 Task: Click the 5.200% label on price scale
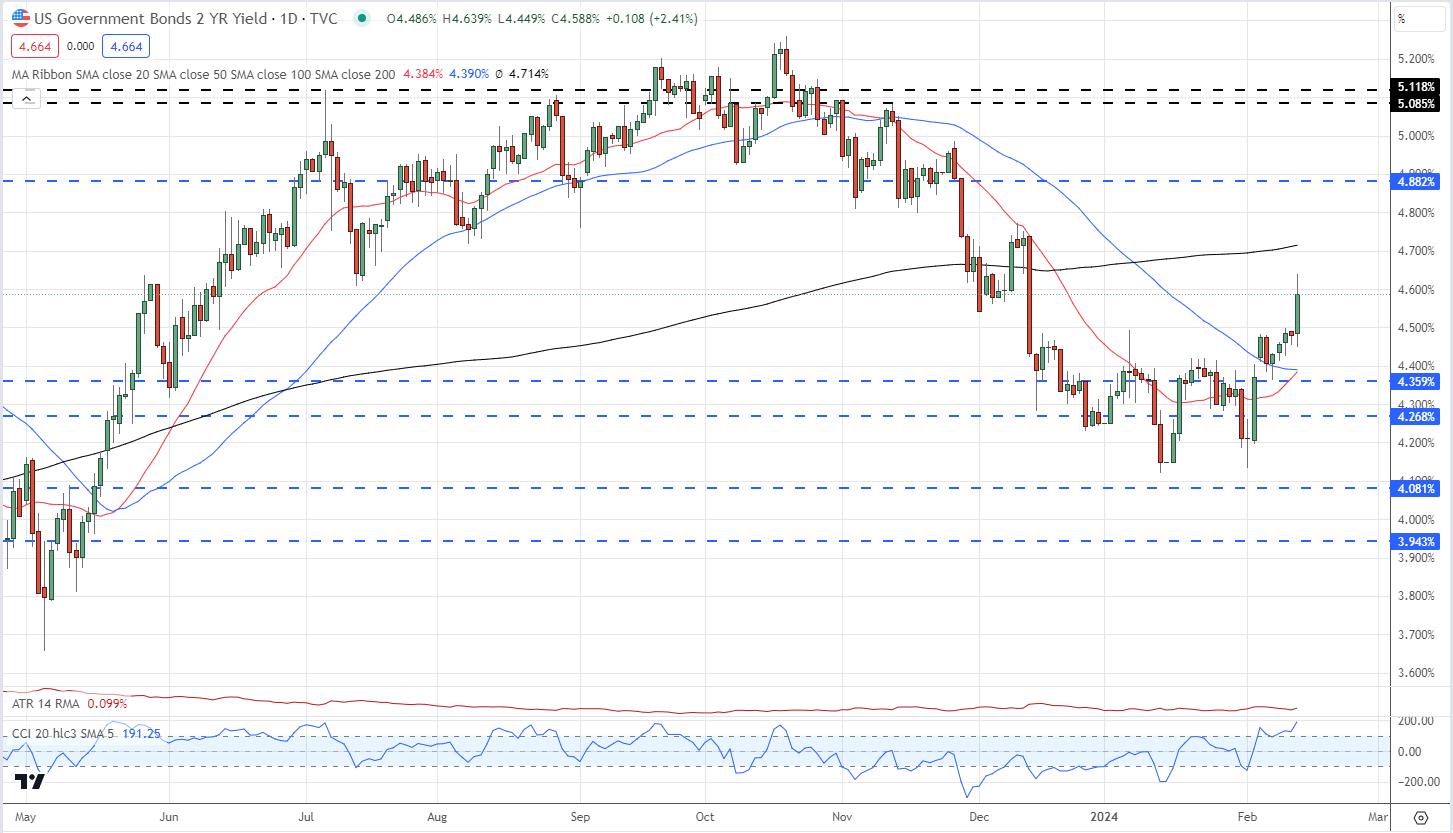(1418, 59)
